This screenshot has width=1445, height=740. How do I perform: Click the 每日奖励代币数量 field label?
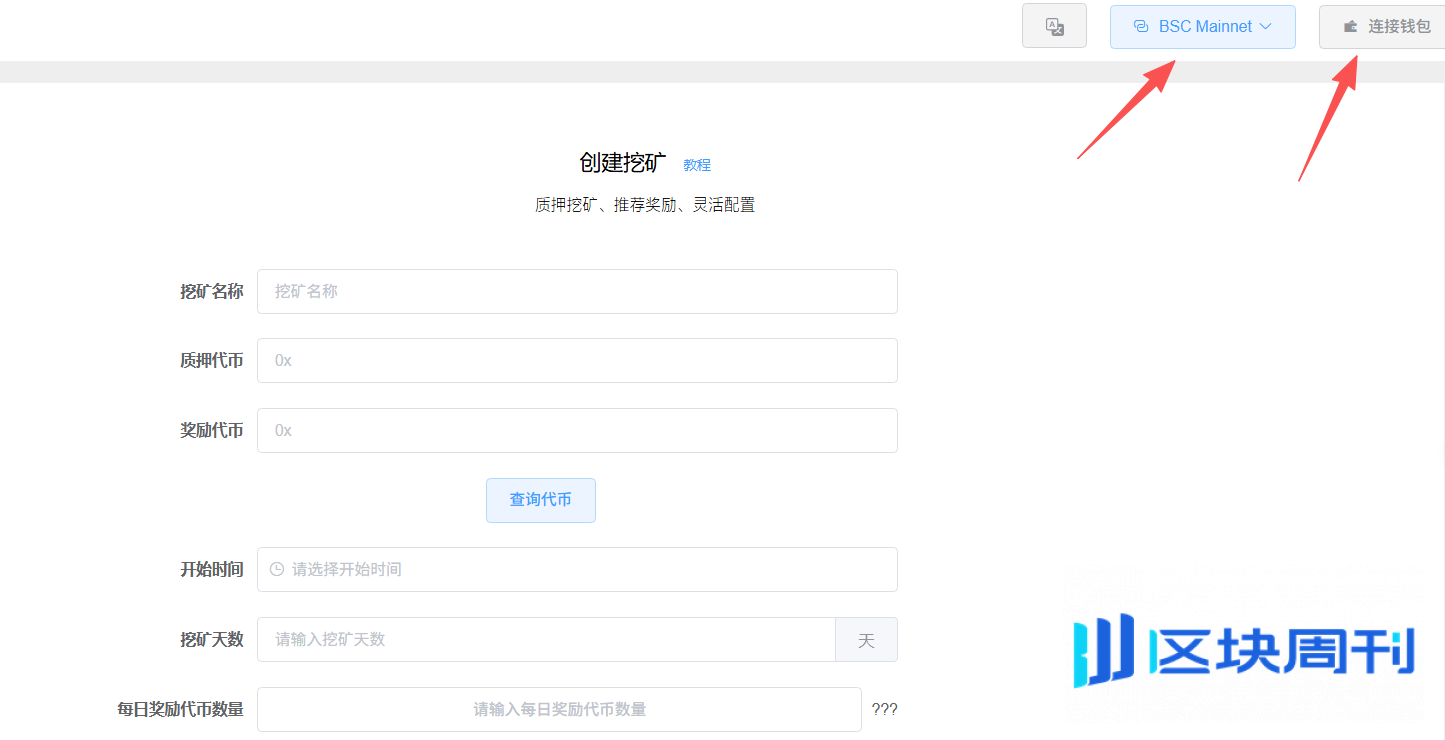pos(180,709)
